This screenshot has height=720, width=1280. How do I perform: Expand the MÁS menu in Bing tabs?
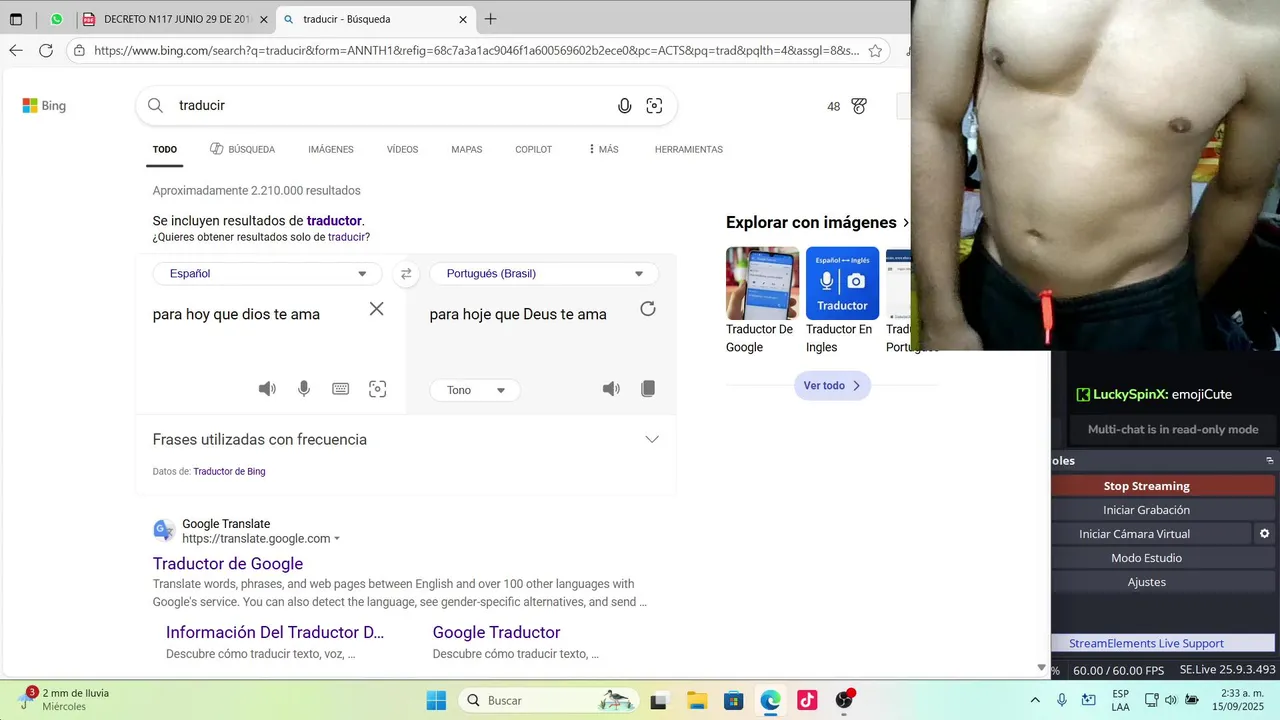603,149
